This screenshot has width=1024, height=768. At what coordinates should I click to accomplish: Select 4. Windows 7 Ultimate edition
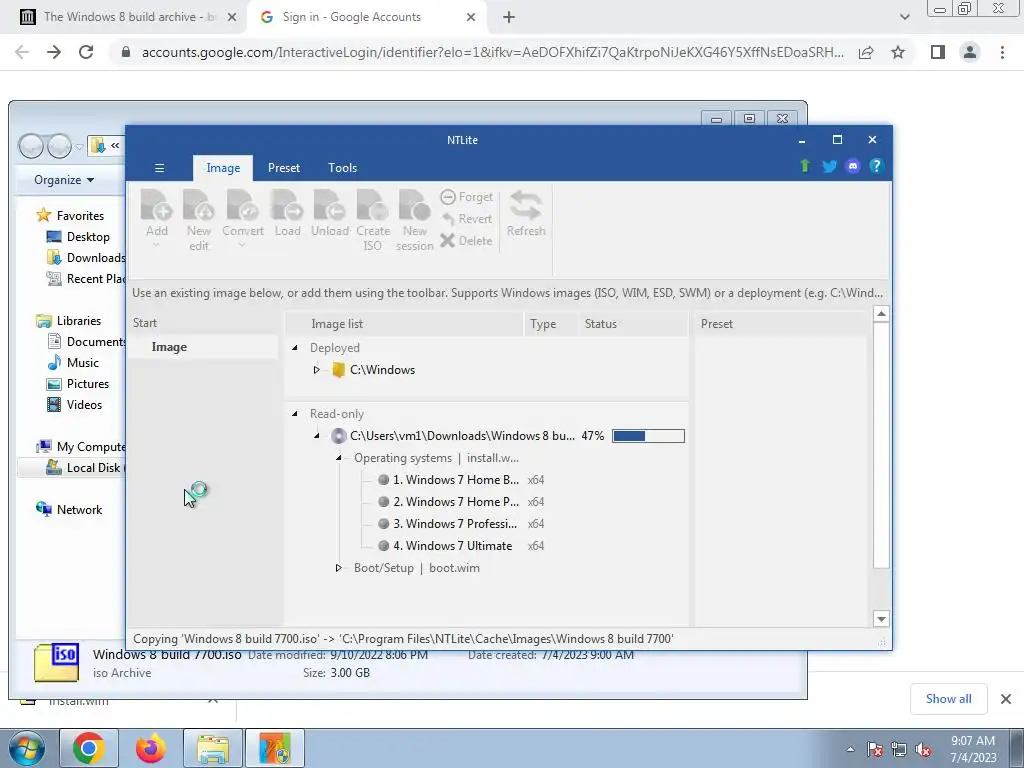(452, 546)
